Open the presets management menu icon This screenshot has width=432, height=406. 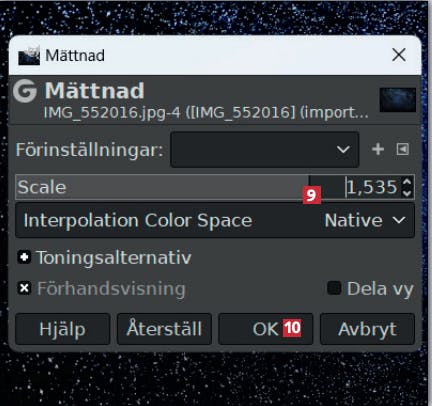[x=403, y=149]
